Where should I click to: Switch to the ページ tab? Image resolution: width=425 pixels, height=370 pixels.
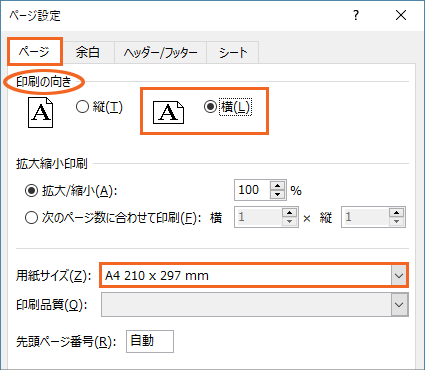35,52
